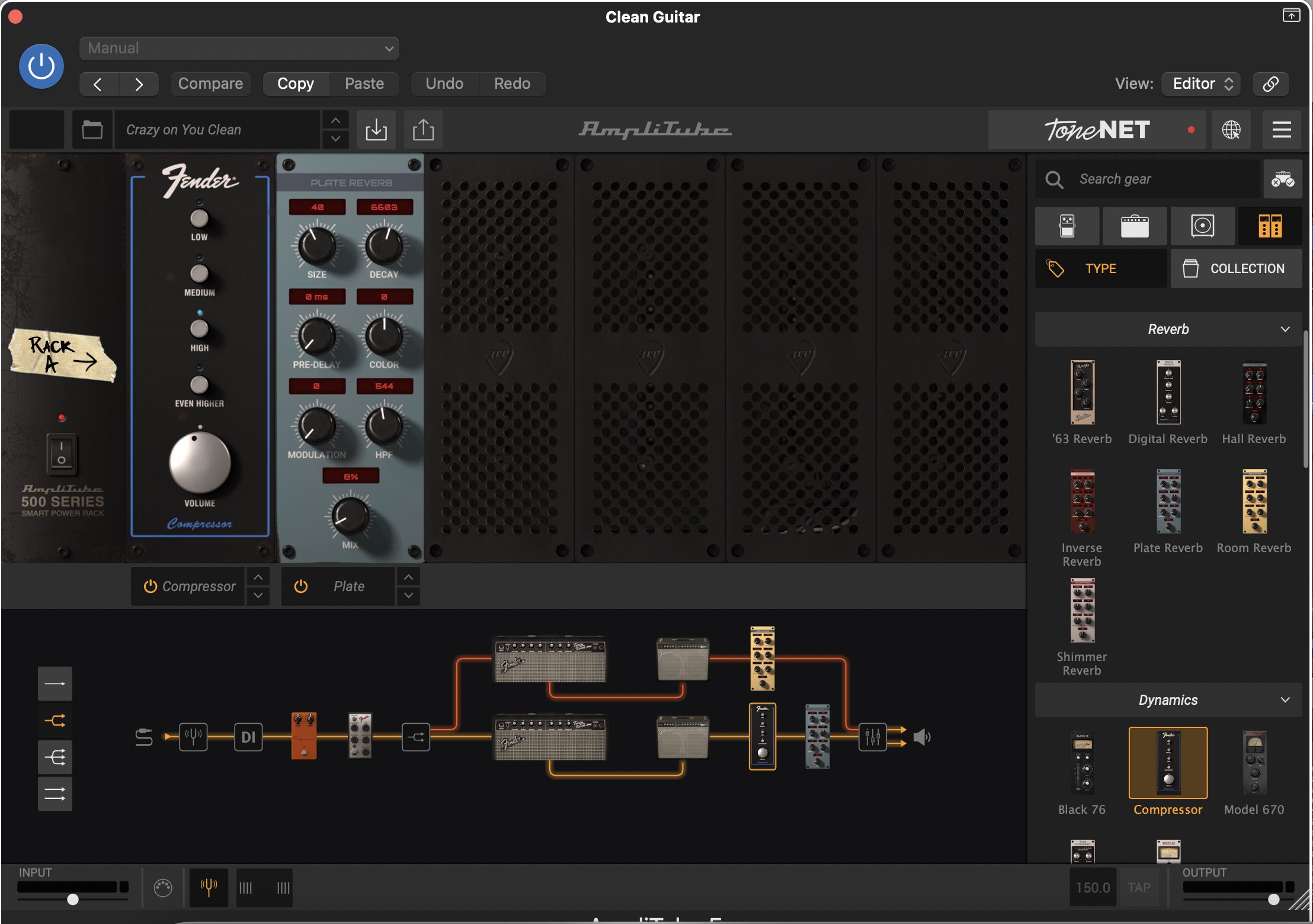Click the up arrow beside Compressor slot

tap(258, 577)
